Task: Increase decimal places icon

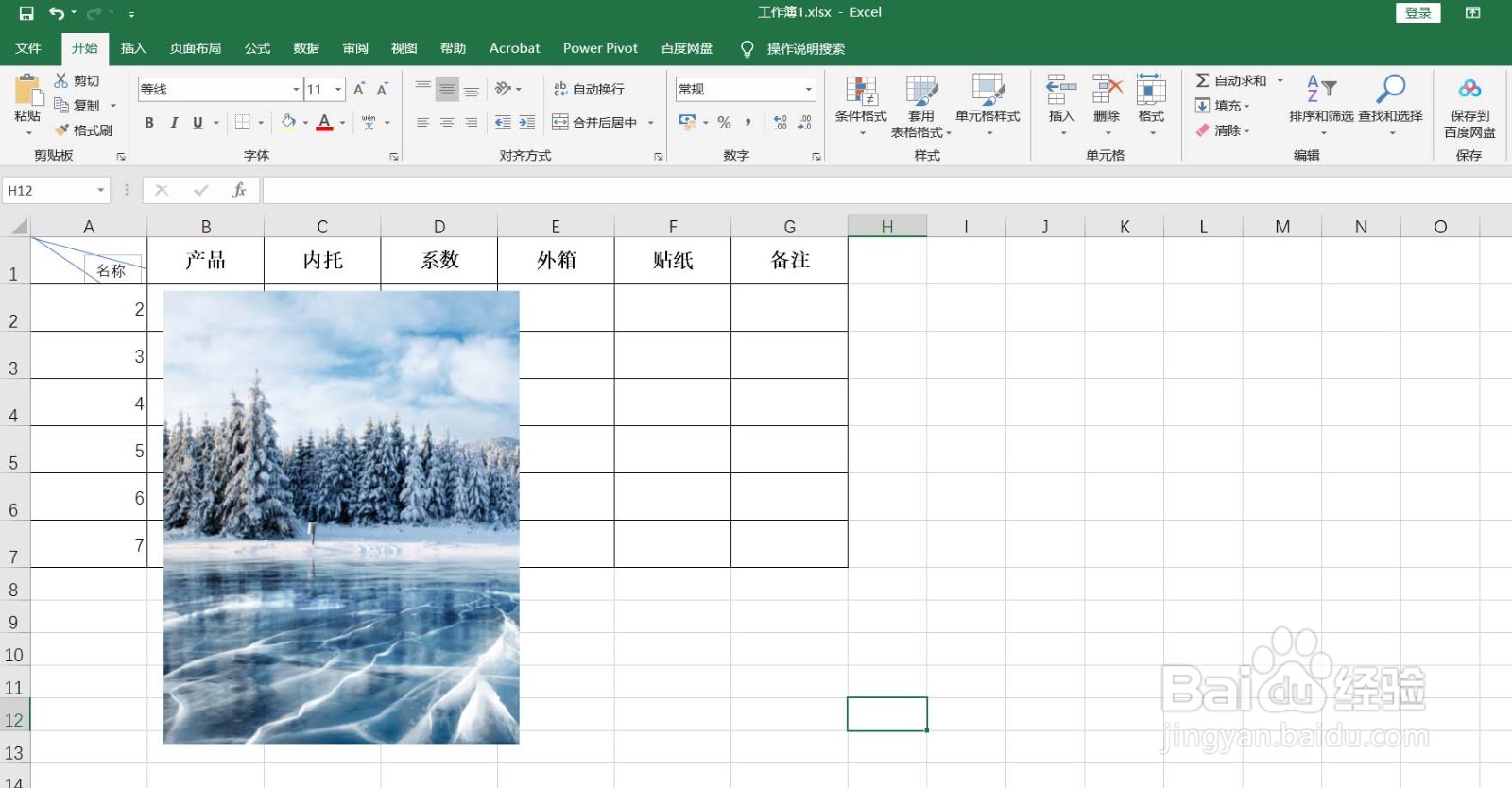Action: point(781,123)
